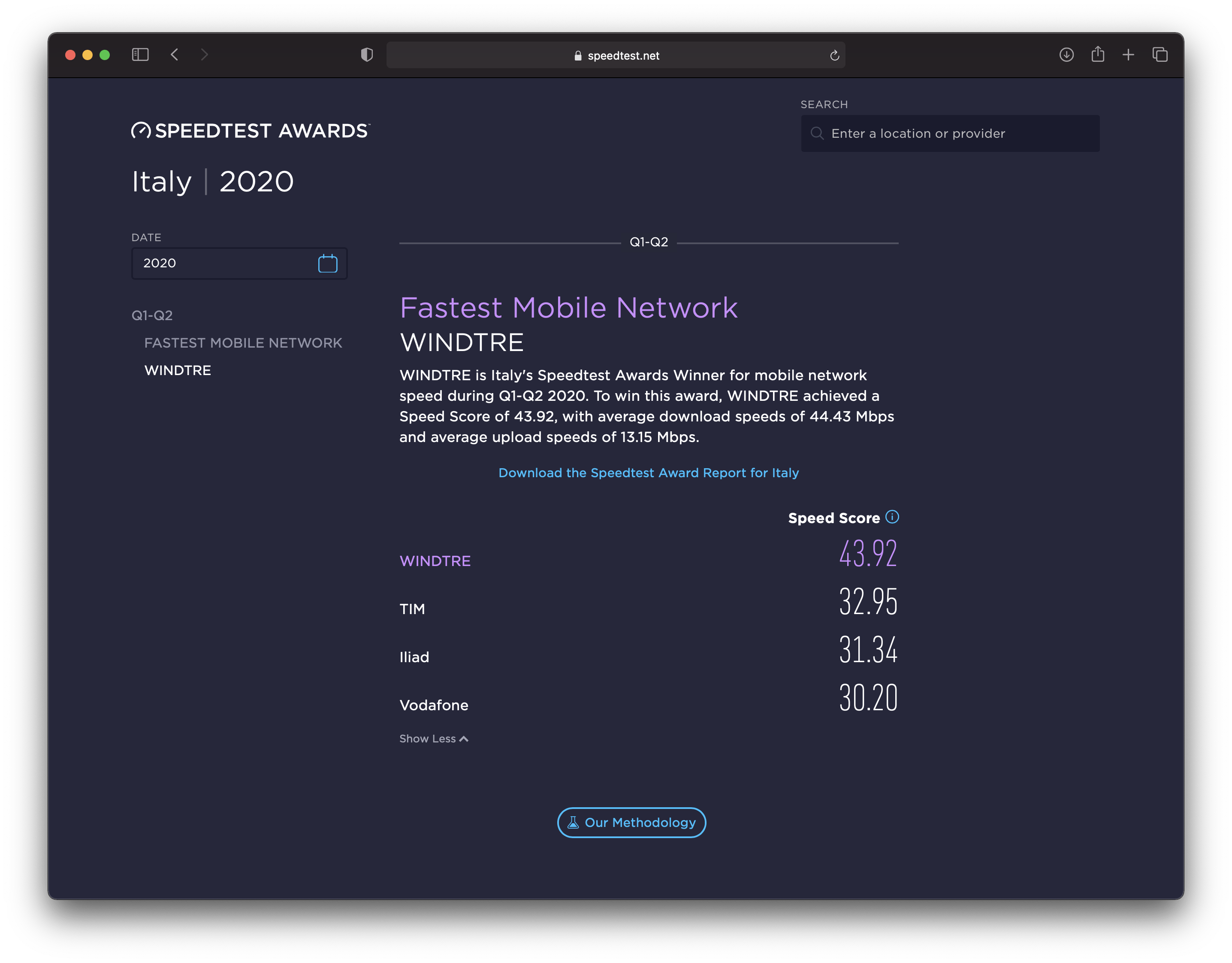Viewport: 1232px width, 963px height.
Task: Click the Vodafone provider row name
Action: pos(434,706)
